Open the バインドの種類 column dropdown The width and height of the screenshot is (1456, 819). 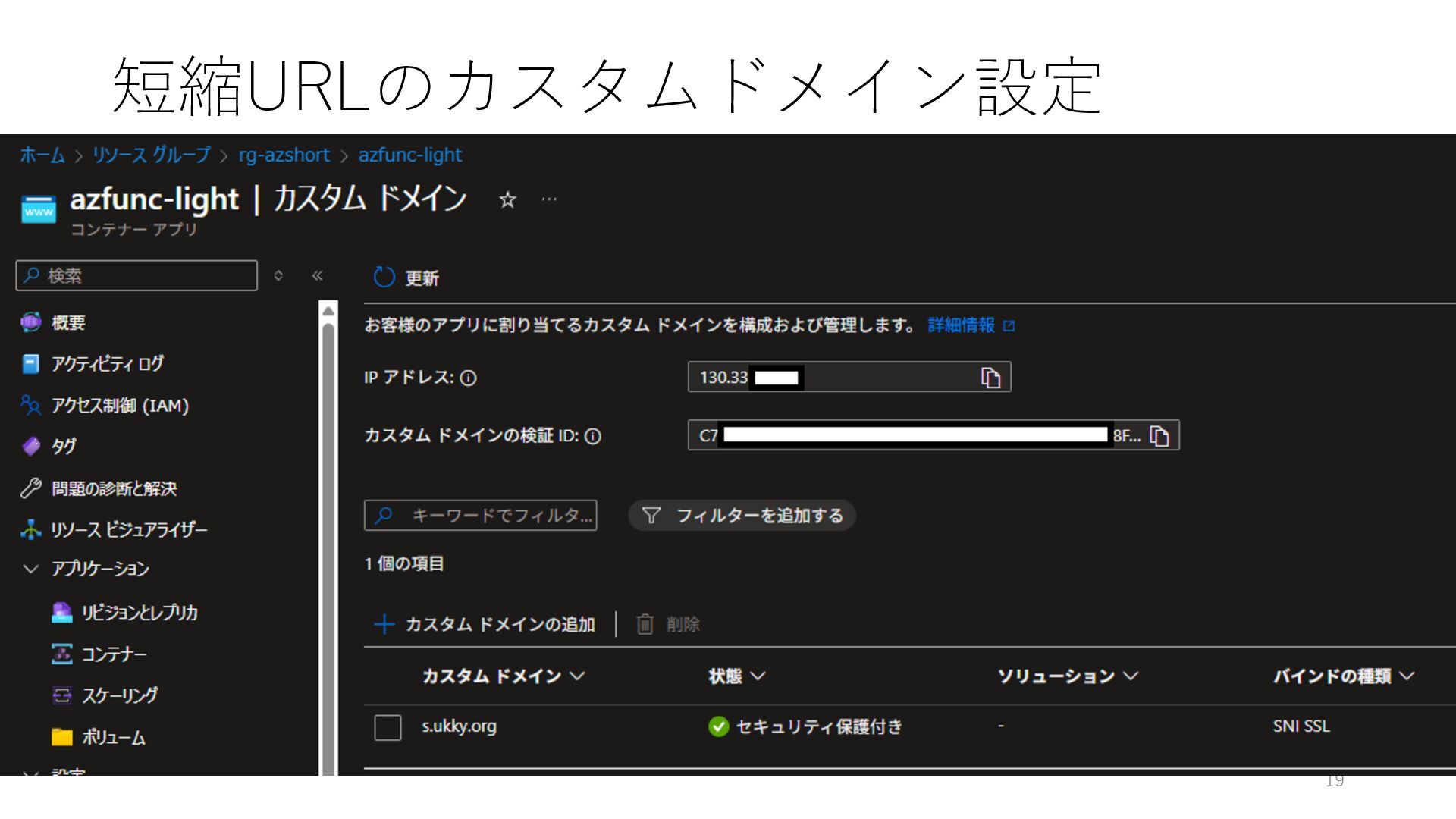pyautogui.click(x=1407, y=676)
